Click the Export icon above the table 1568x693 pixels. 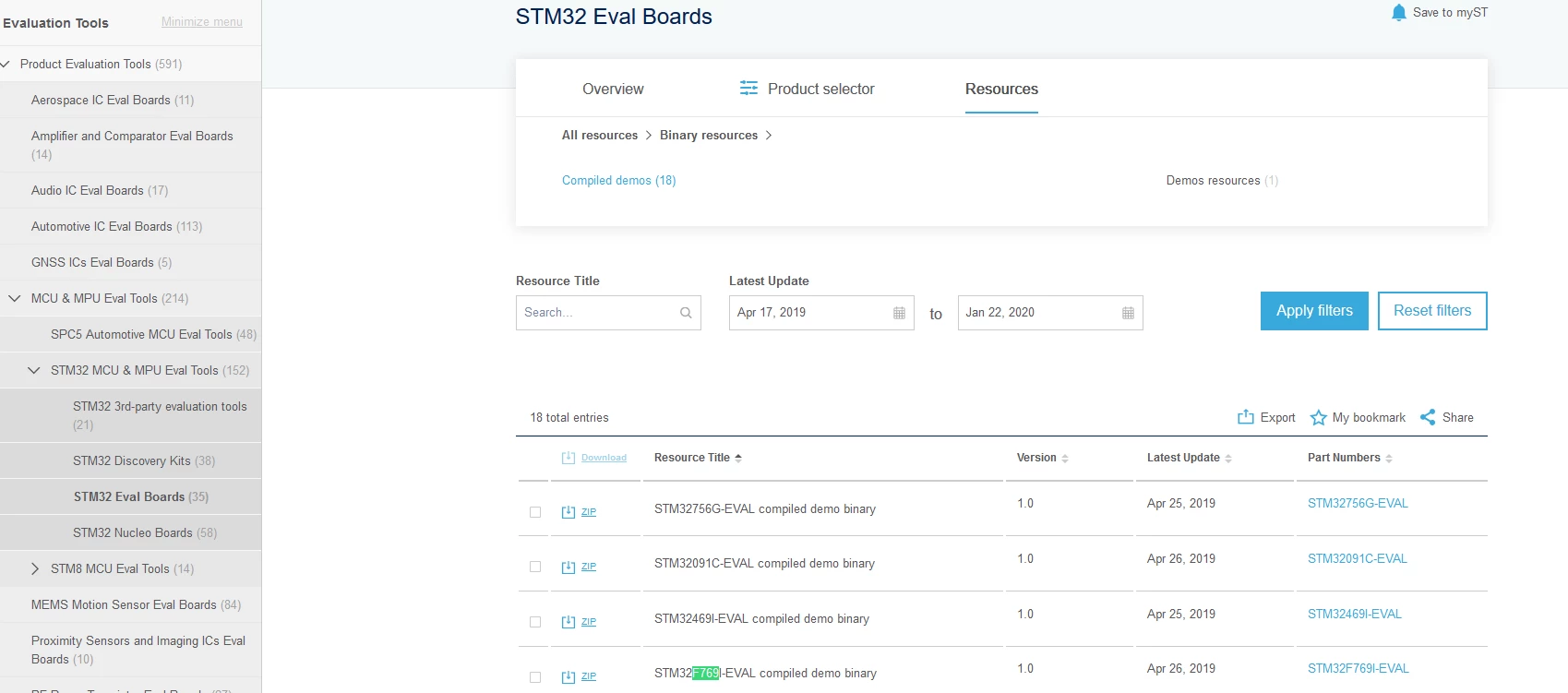[x=1246, y=417]
